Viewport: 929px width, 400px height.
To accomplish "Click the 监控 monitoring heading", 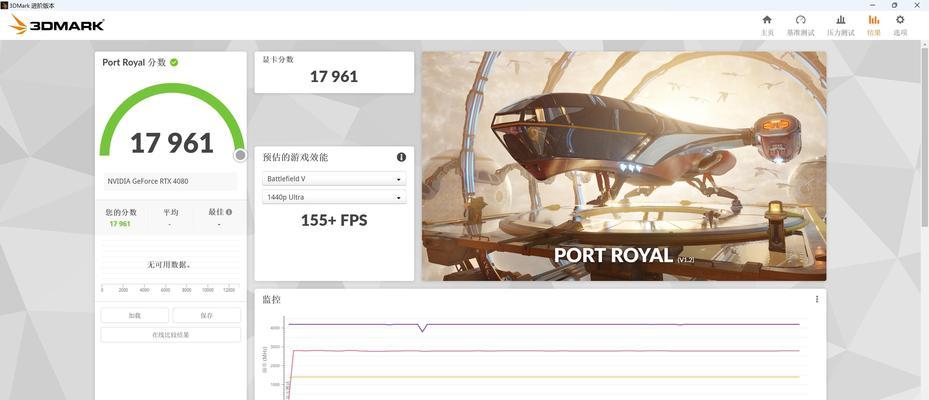I will (x=271, y=300).
